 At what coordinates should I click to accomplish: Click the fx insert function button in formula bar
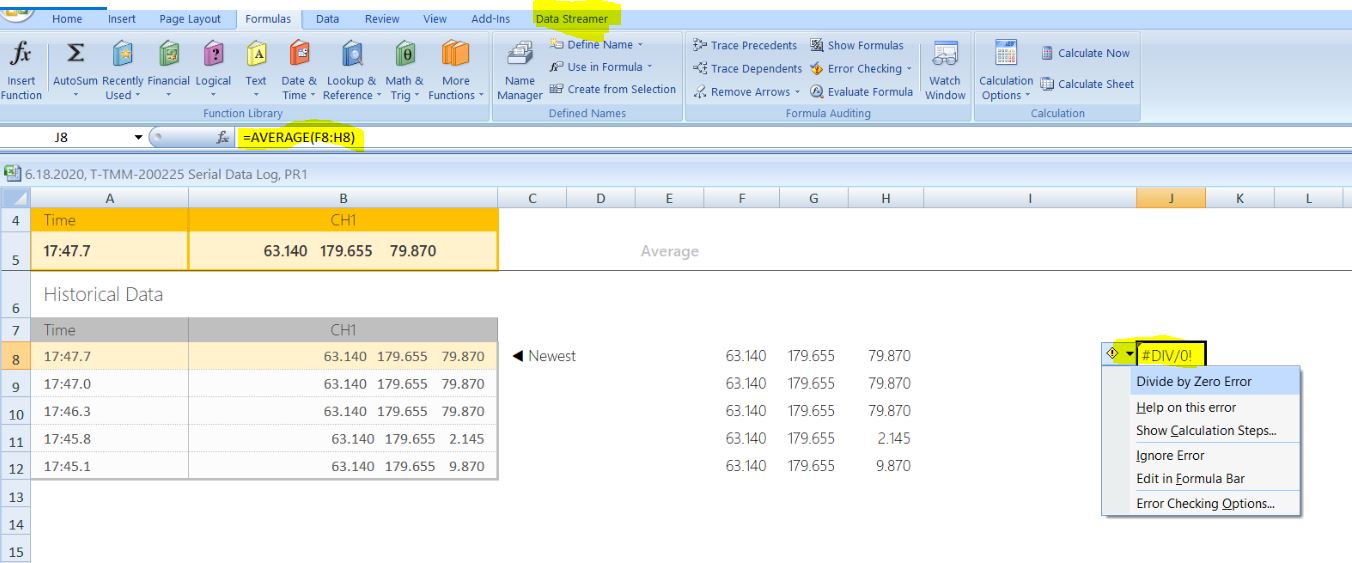[222, 138]
